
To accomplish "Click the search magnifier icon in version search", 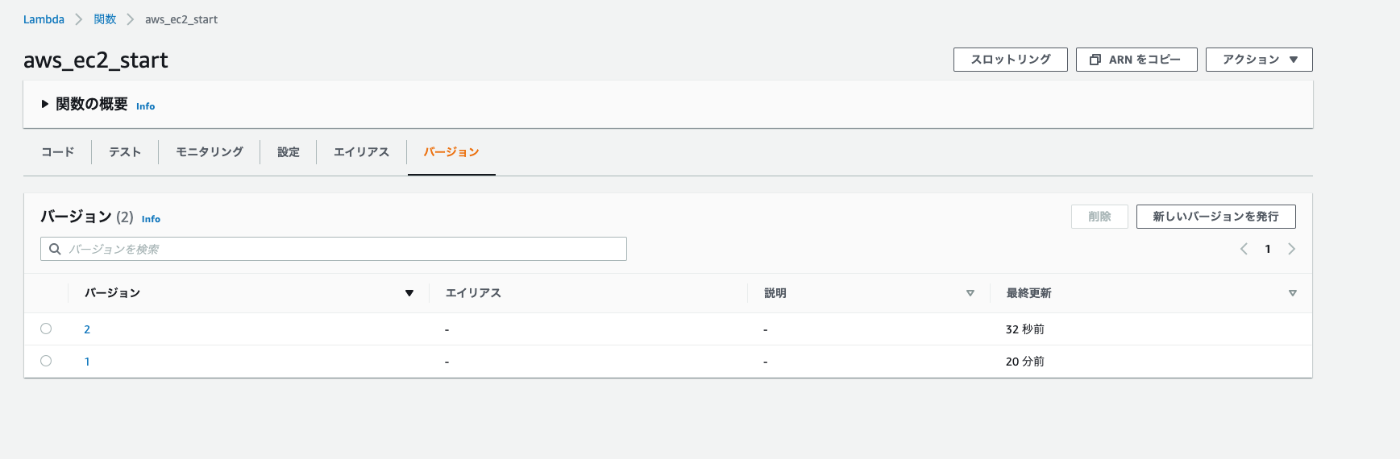I will pos(55,249).
